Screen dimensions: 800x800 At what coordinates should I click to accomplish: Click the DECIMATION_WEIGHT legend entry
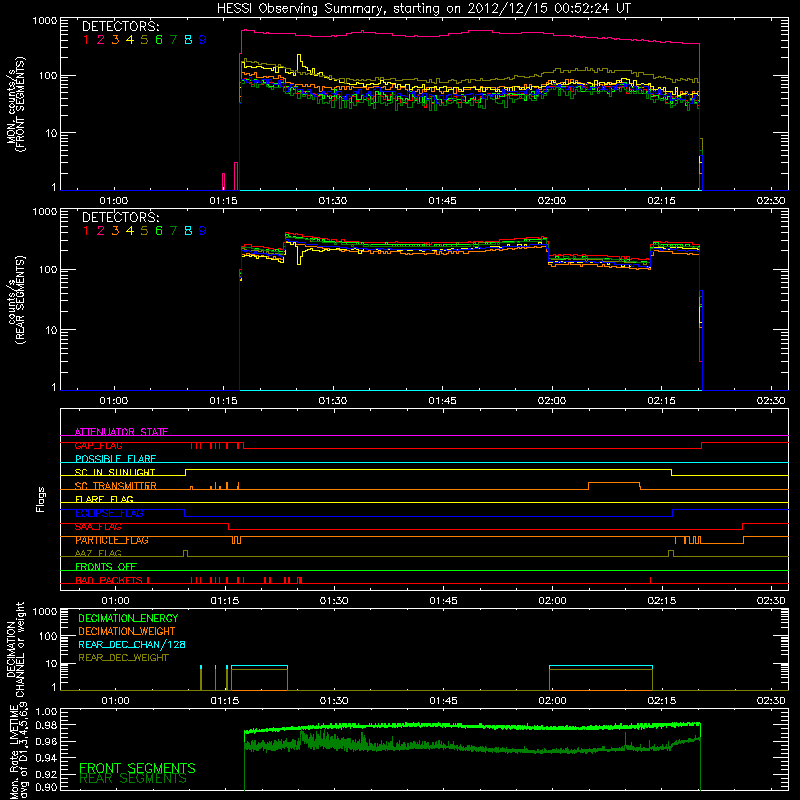click(x=127, y=631)
